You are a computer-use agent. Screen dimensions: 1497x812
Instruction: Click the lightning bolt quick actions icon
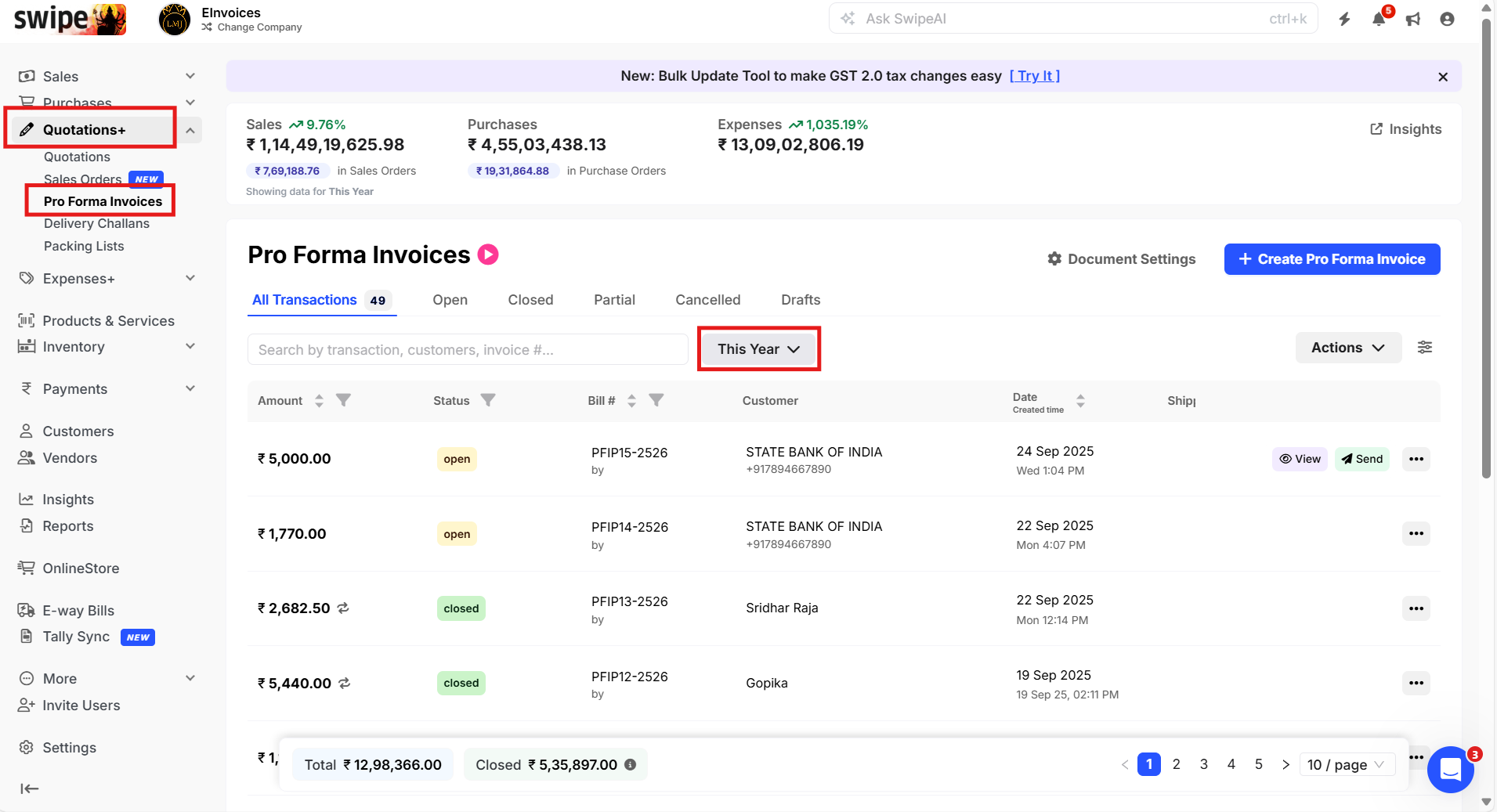(x=1344, y=20)
